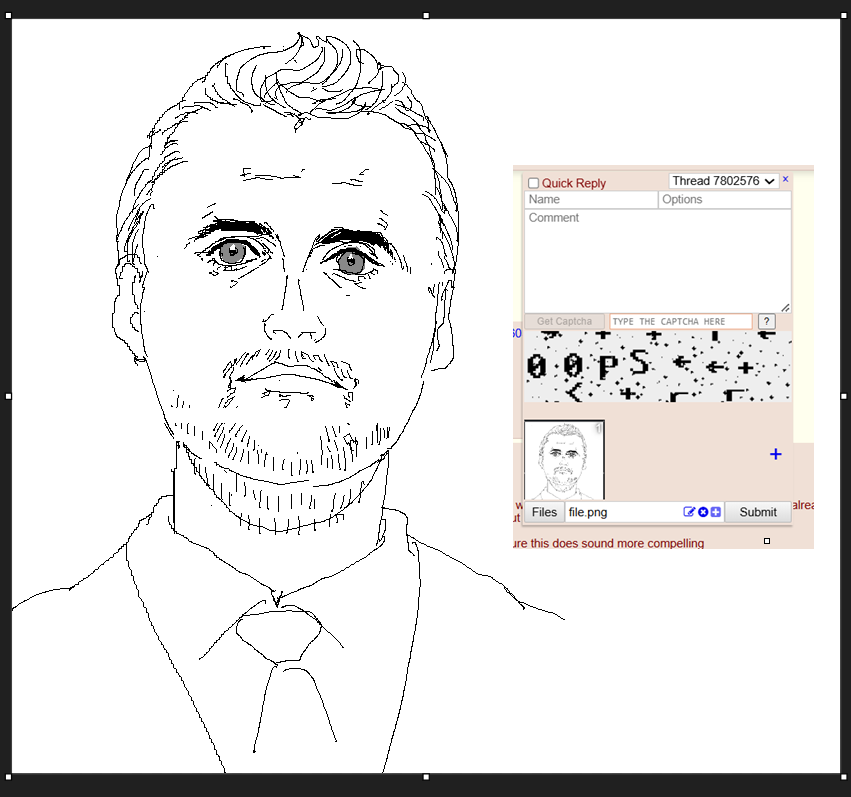
Task: Click the bottom-center selection handle
Action: pos(426,777)
